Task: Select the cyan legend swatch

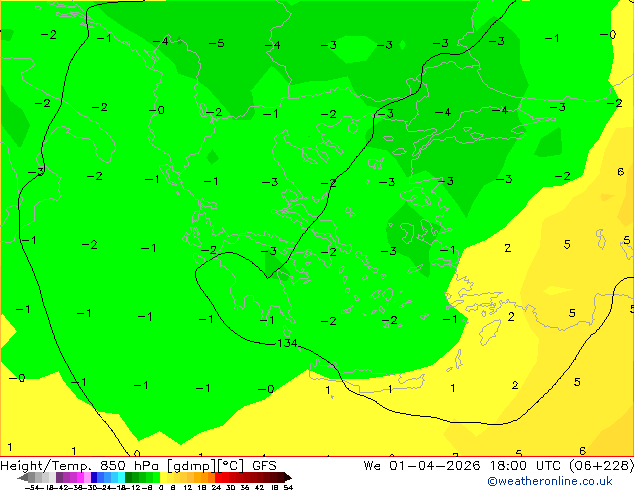Action: tap(122, 478)
